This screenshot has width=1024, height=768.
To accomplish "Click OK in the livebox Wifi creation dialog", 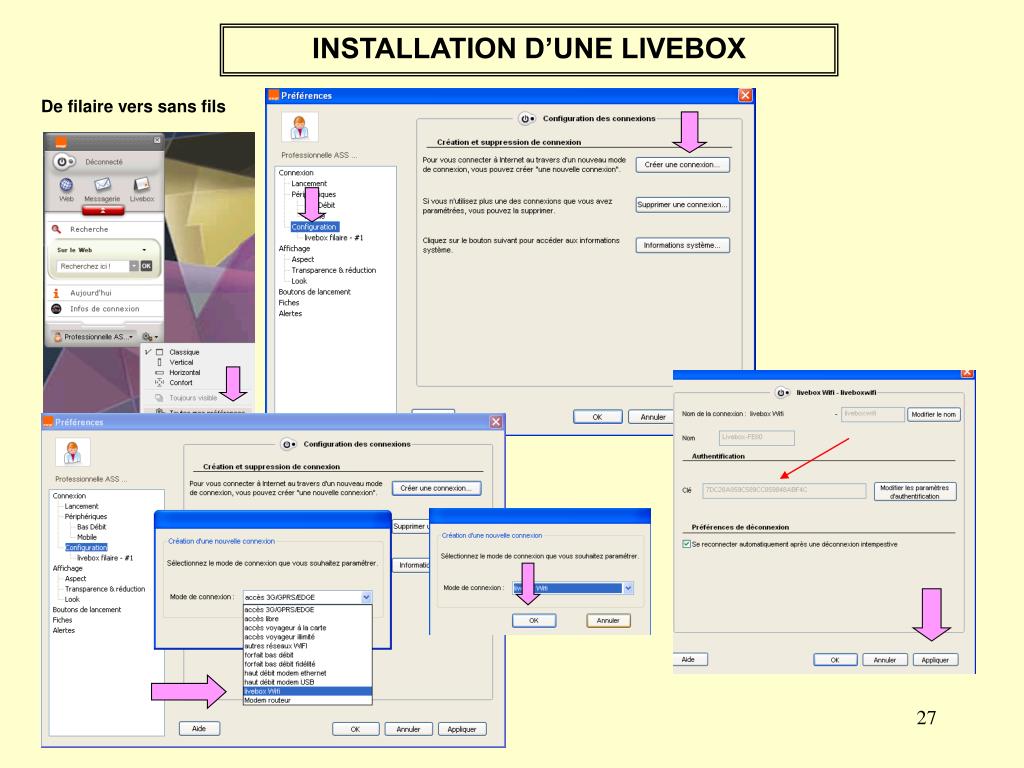I will (x=534, y=620).
